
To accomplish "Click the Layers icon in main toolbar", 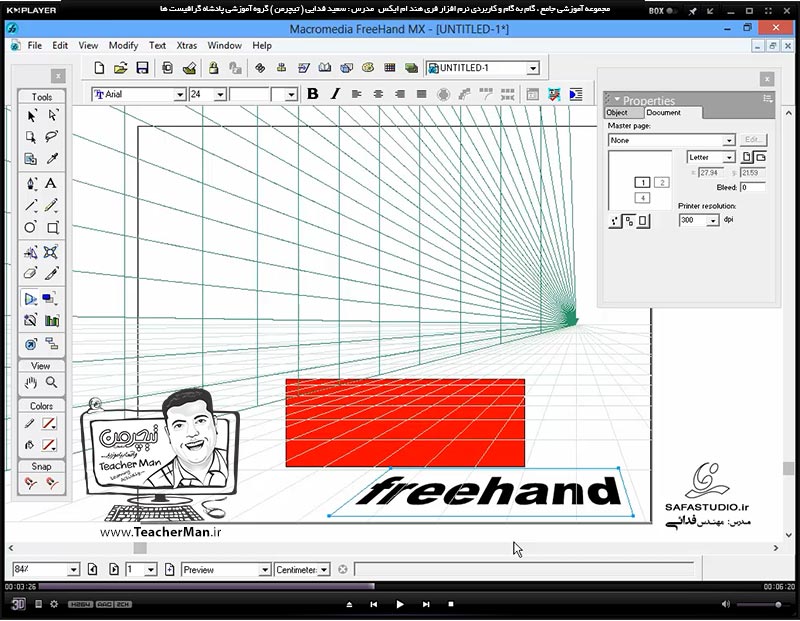I will point(411,68).
